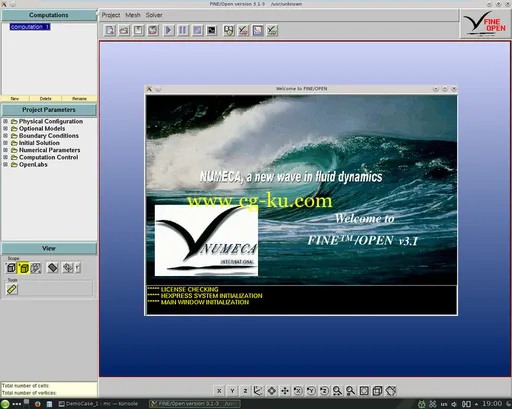Click the rotate about Y icon
Viewport: 512px width, 409px height.
click(311, 391)
